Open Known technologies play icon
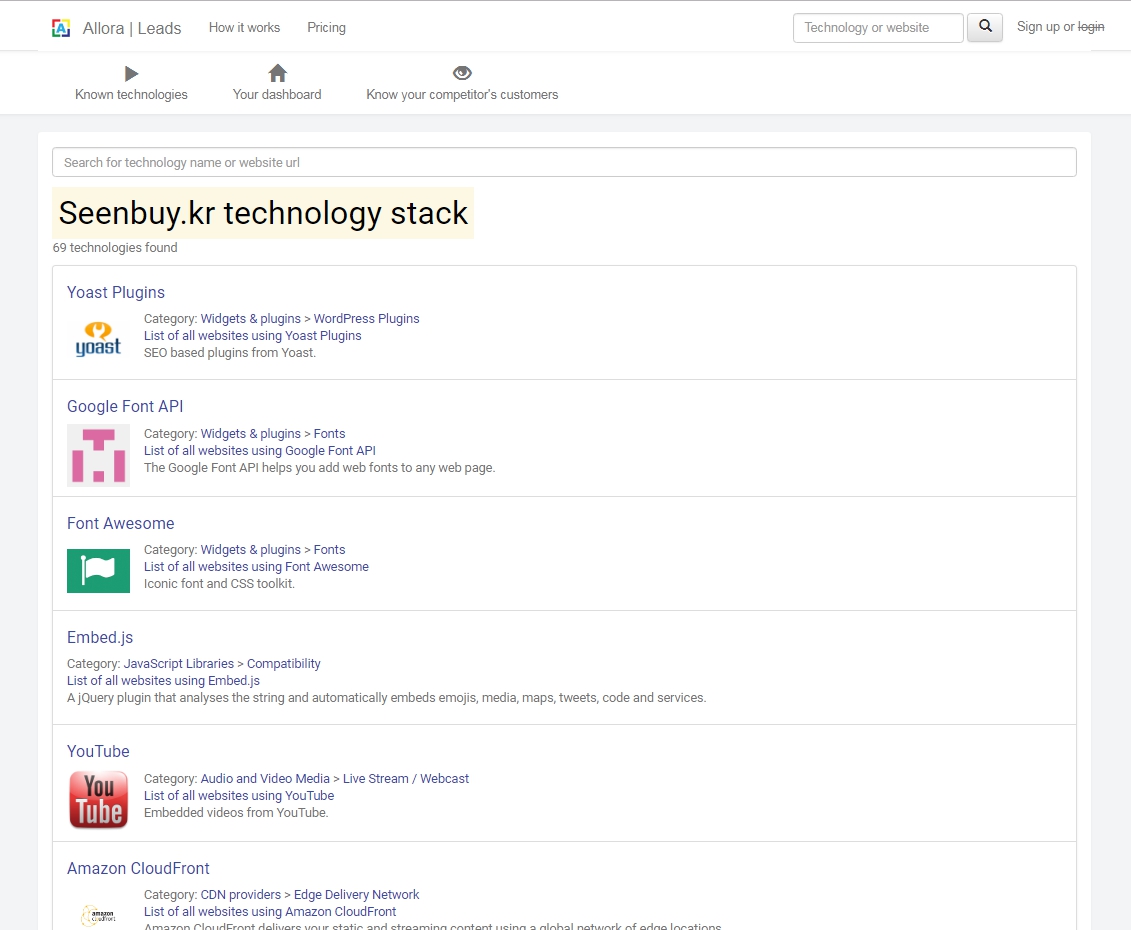Viewport: 1131px width, 930px height. point(131,73)
